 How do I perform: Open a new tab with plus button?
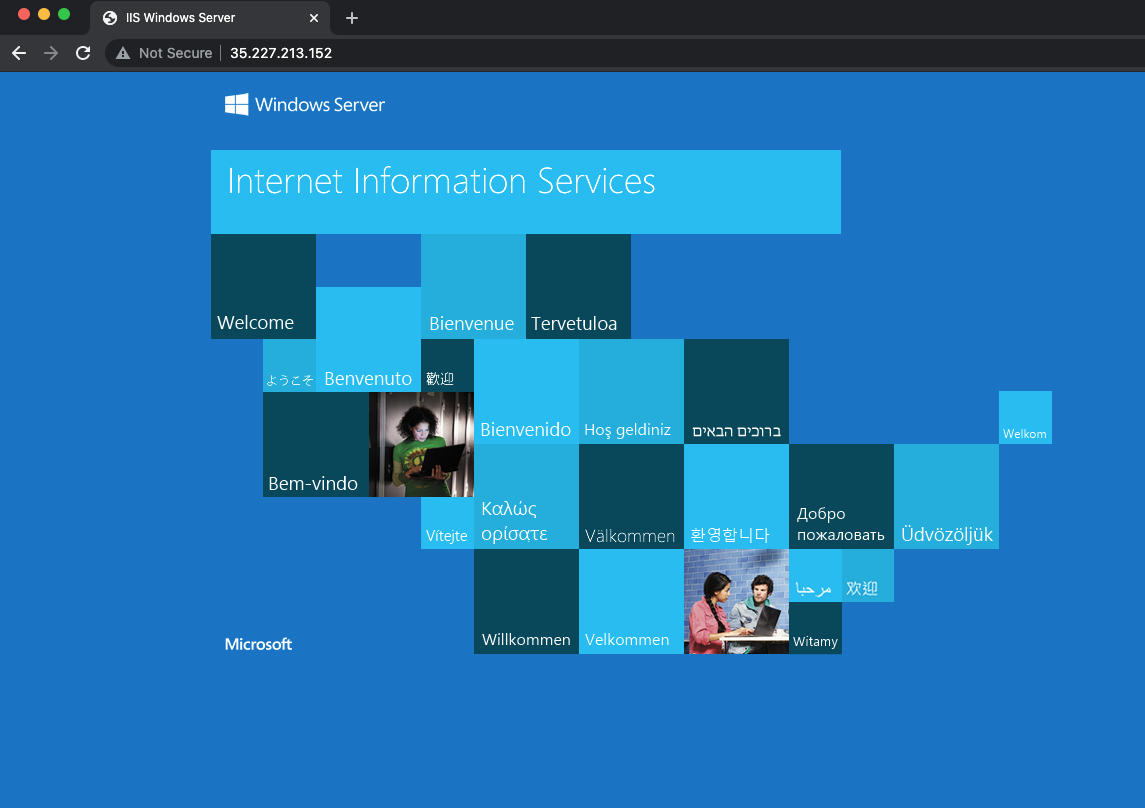(x=352, y=18)
